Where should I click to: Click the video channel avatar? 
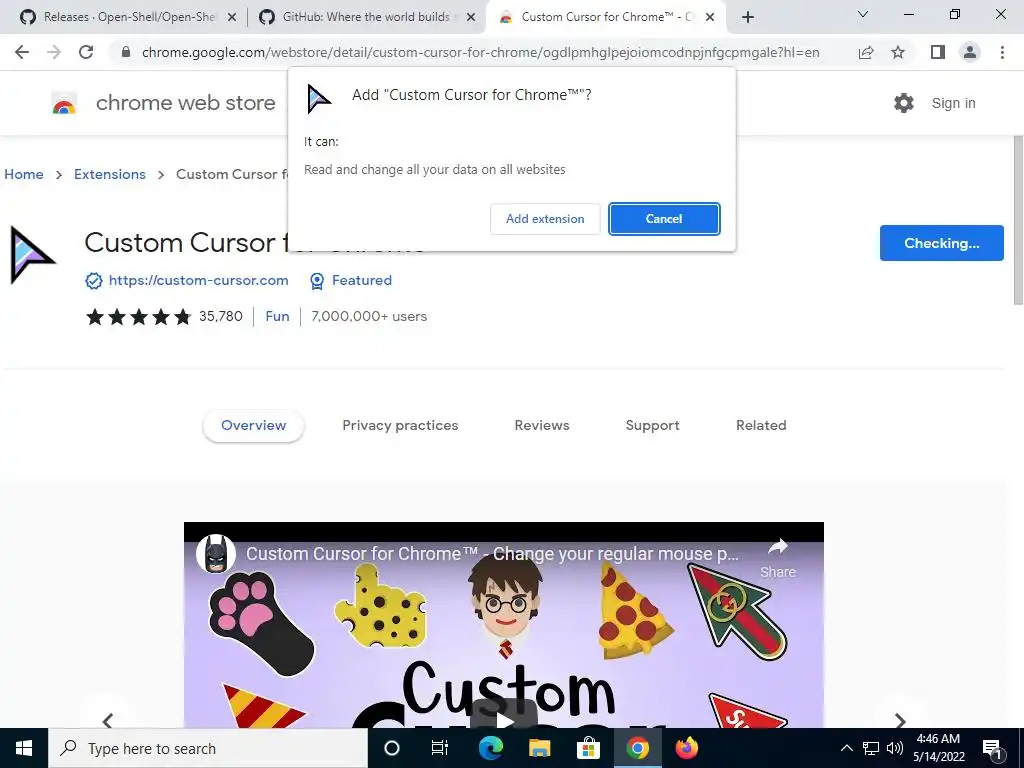click(216, 554)
